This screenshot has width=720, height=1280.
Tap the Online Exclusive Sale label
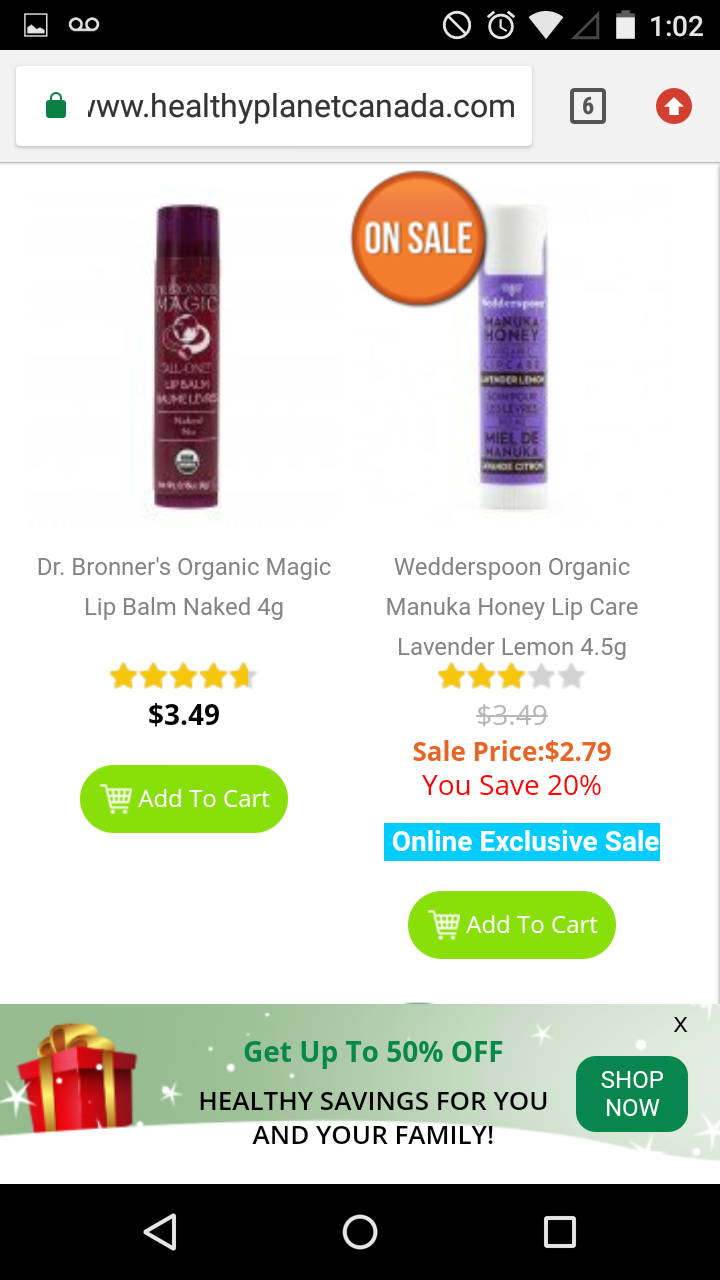522,842
